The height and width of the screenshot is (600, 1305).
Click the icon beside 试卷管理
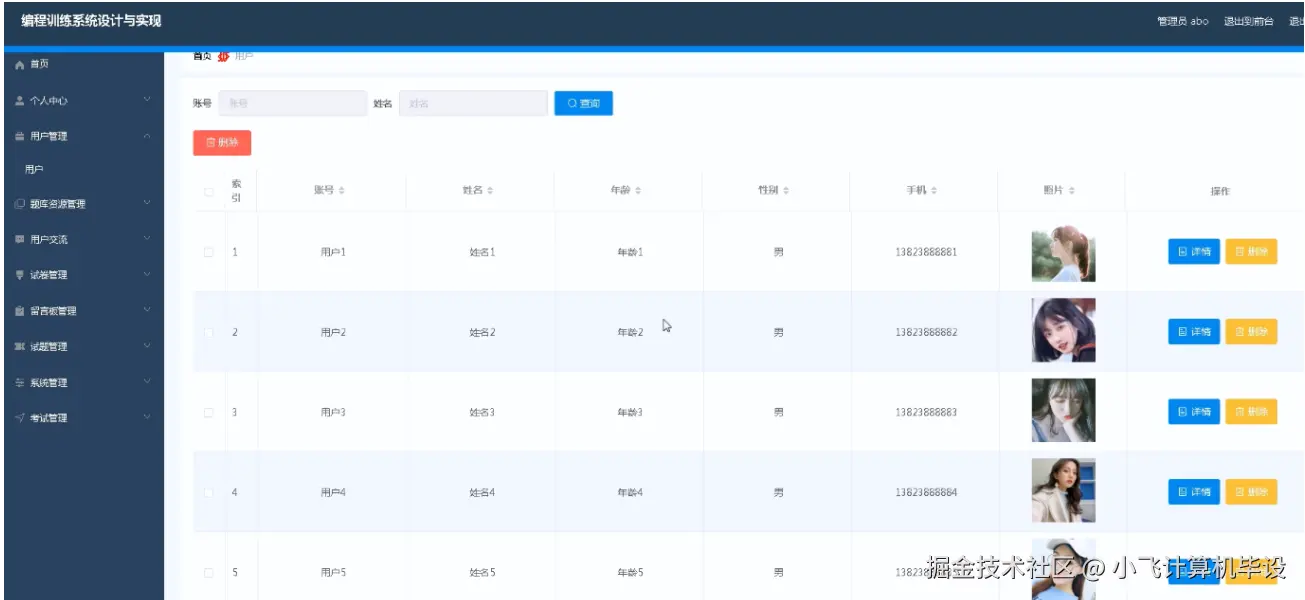pyautogui.click(x=19, y=275)
